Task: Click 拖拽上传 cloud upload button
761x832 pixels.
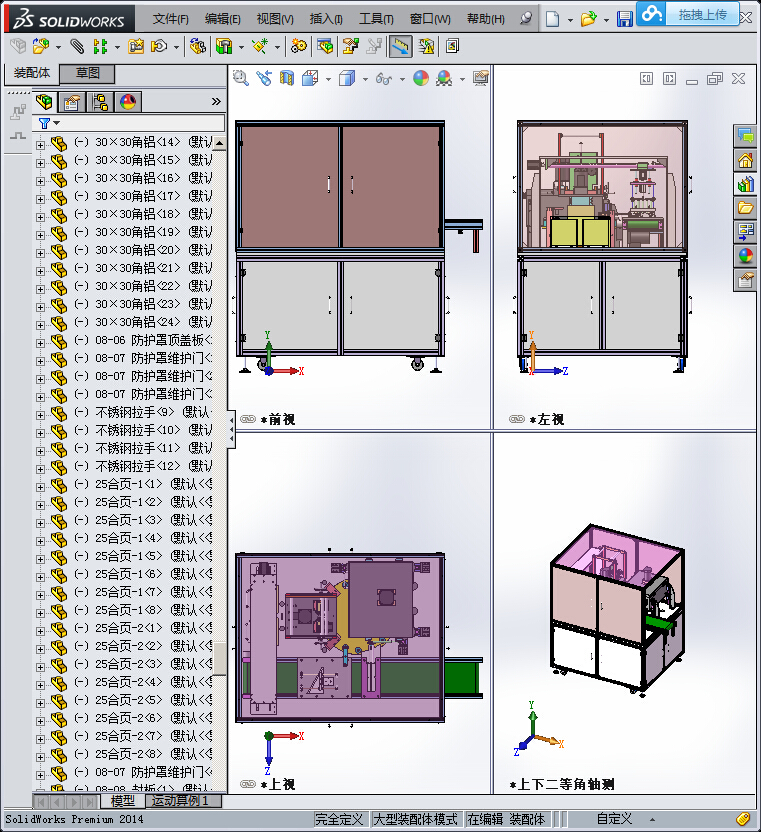Action: point(688,14)
